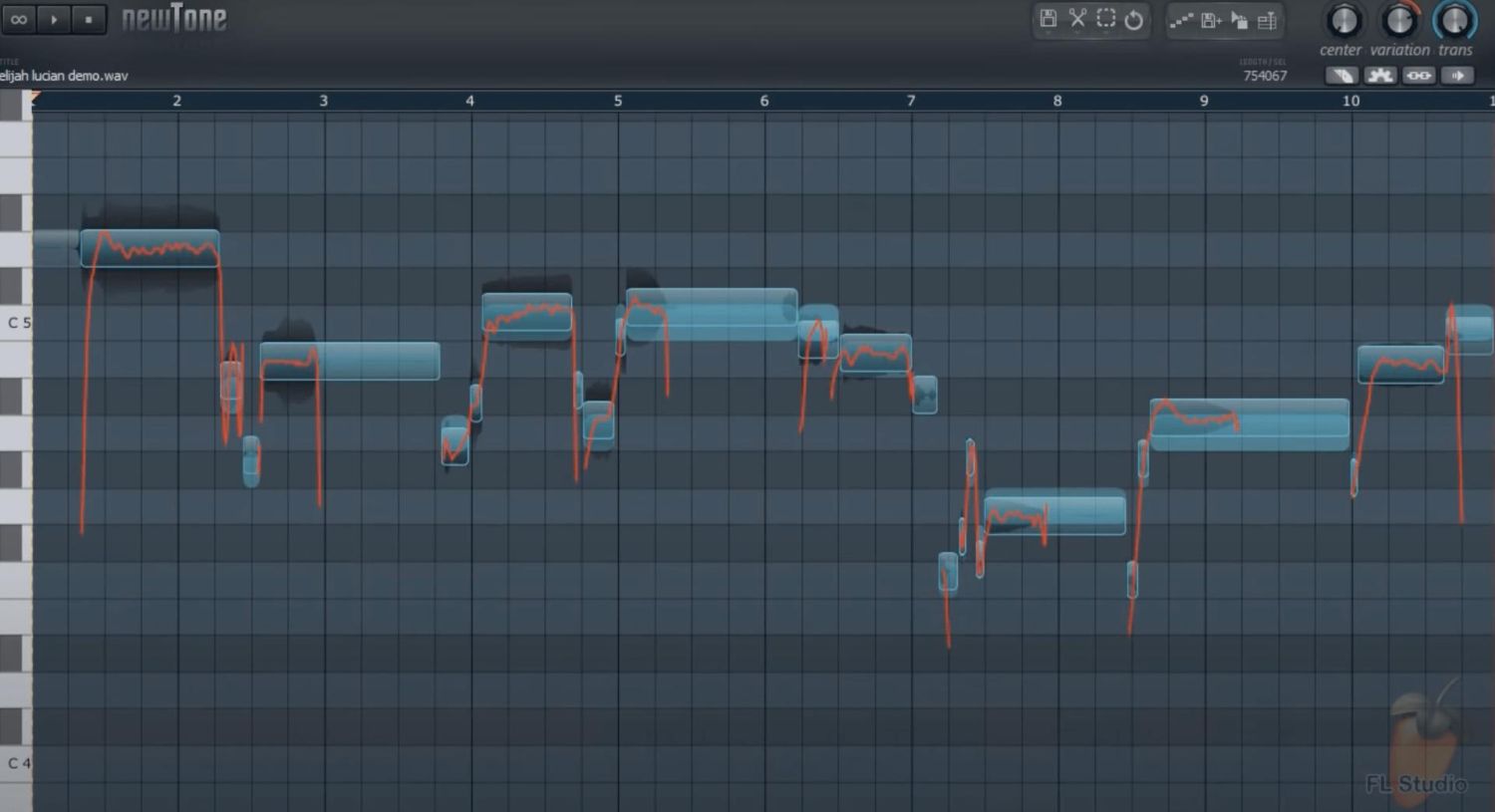Adjust the center knob
Image resolution: width=1495 pixels, height=812 pixels.
pos(1344,20)
